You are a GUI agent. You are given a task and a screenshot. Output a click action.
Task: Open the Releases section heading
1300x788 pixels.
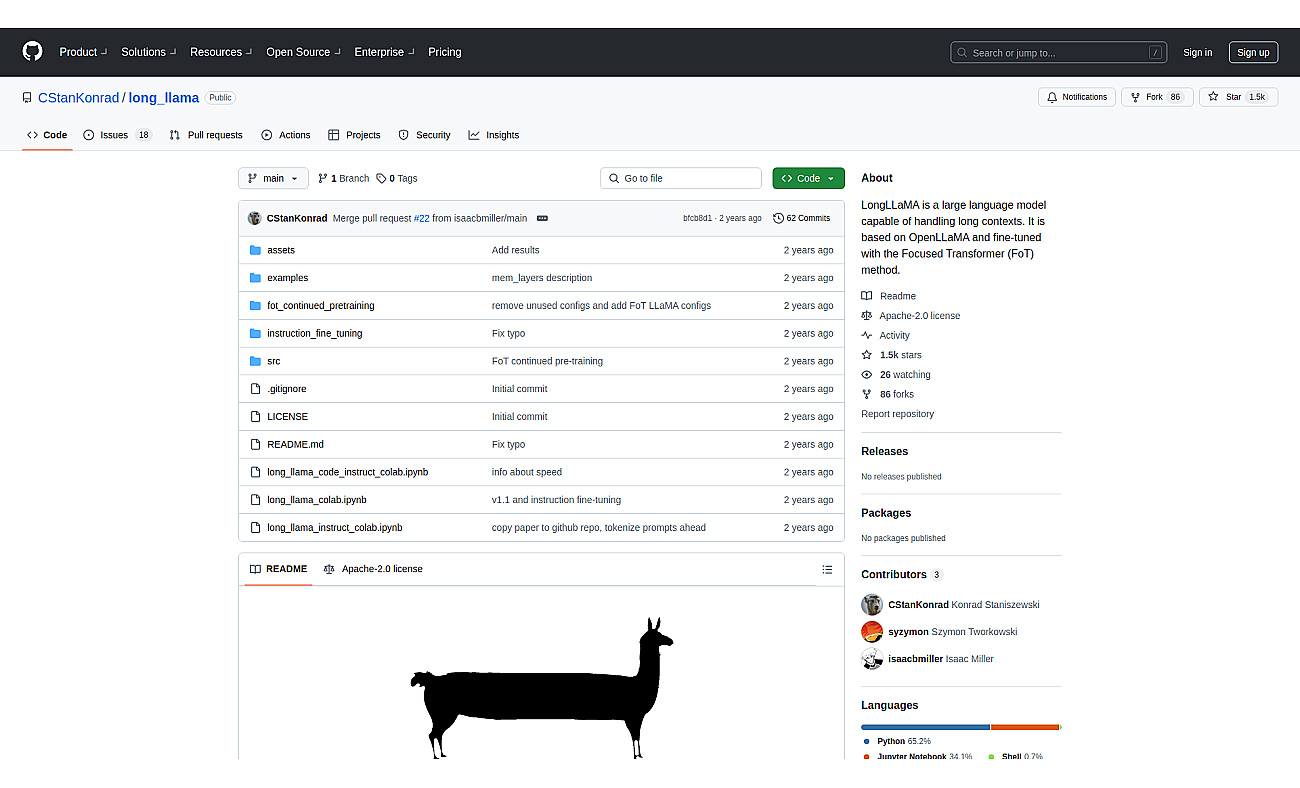tap(884, 451)
